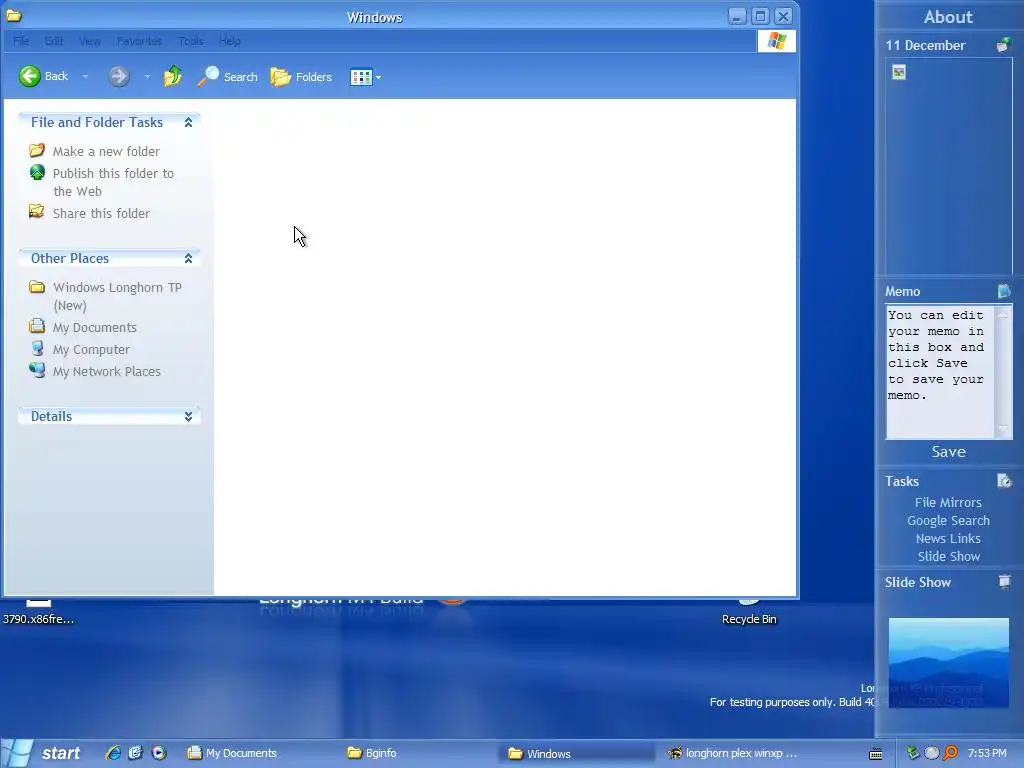Click Share this folder
The image size is (1024, 768).
[101, 214]
